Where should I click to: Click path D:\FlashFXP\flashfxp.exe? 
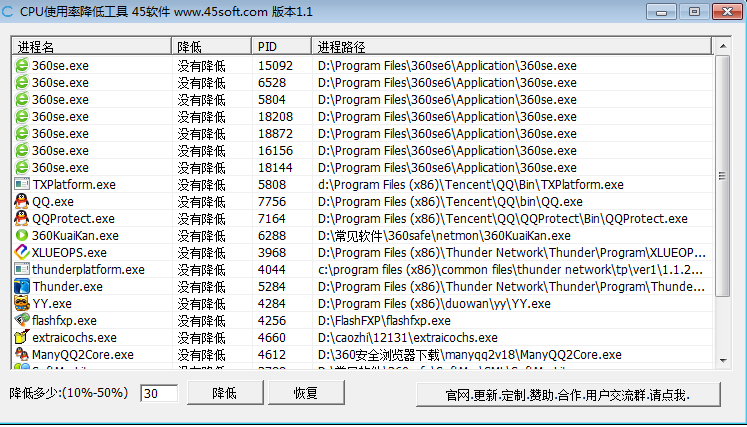point(384,321)
